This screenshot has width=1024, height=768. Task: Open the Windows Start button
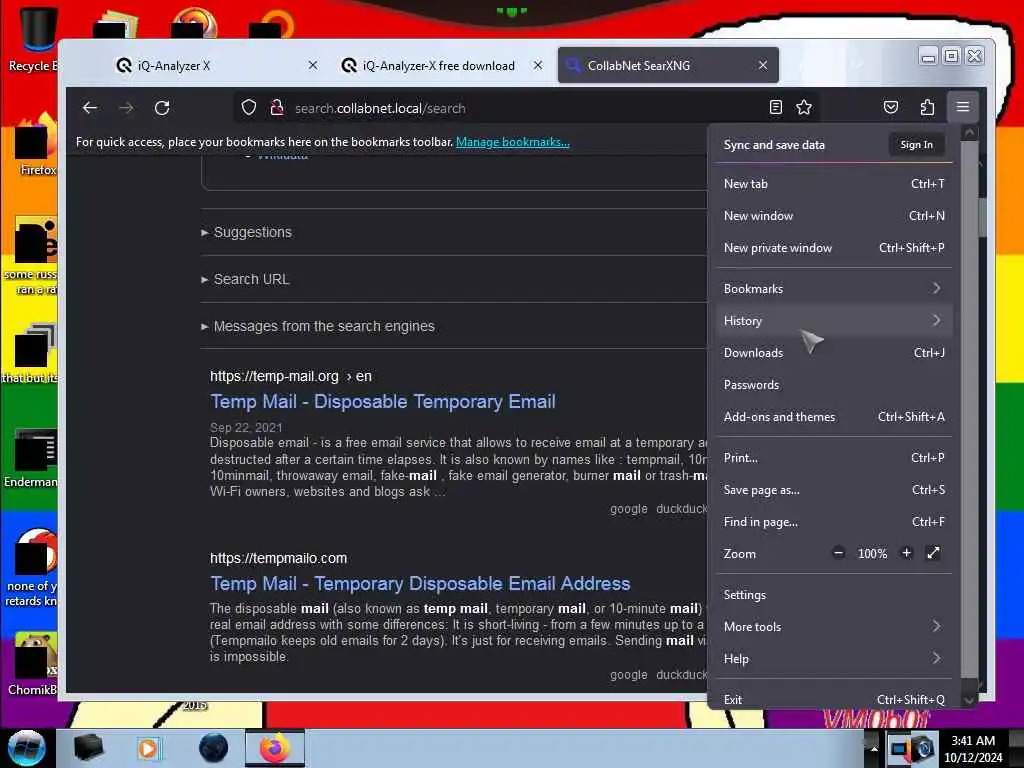[x=27, y=748]
